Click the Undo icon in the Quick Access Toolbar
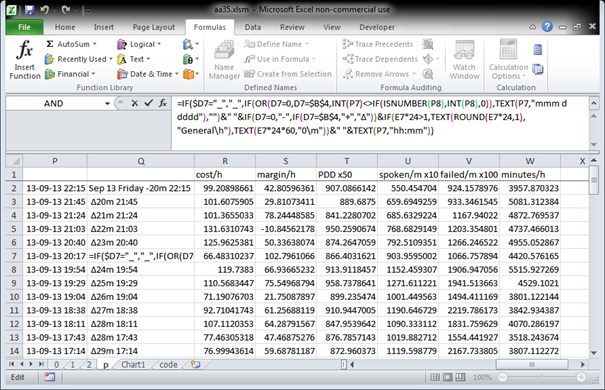The height and width of the screenshot is (390, 605). tap(45, 10)
